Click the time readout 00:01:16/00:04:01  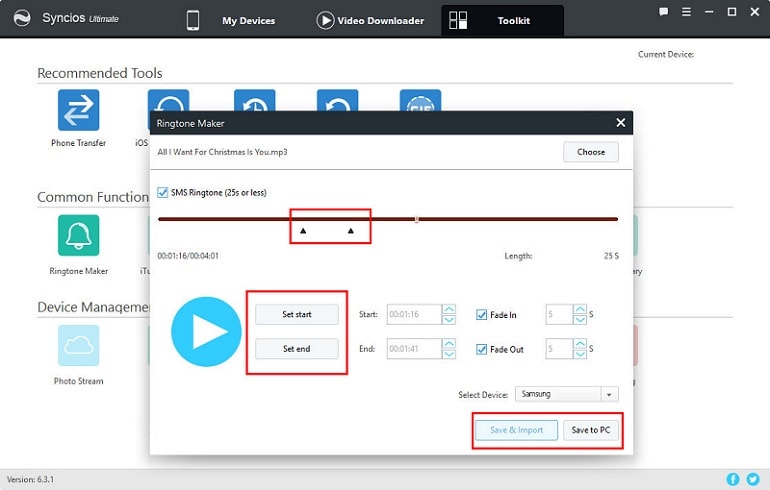tap(188, 256)
